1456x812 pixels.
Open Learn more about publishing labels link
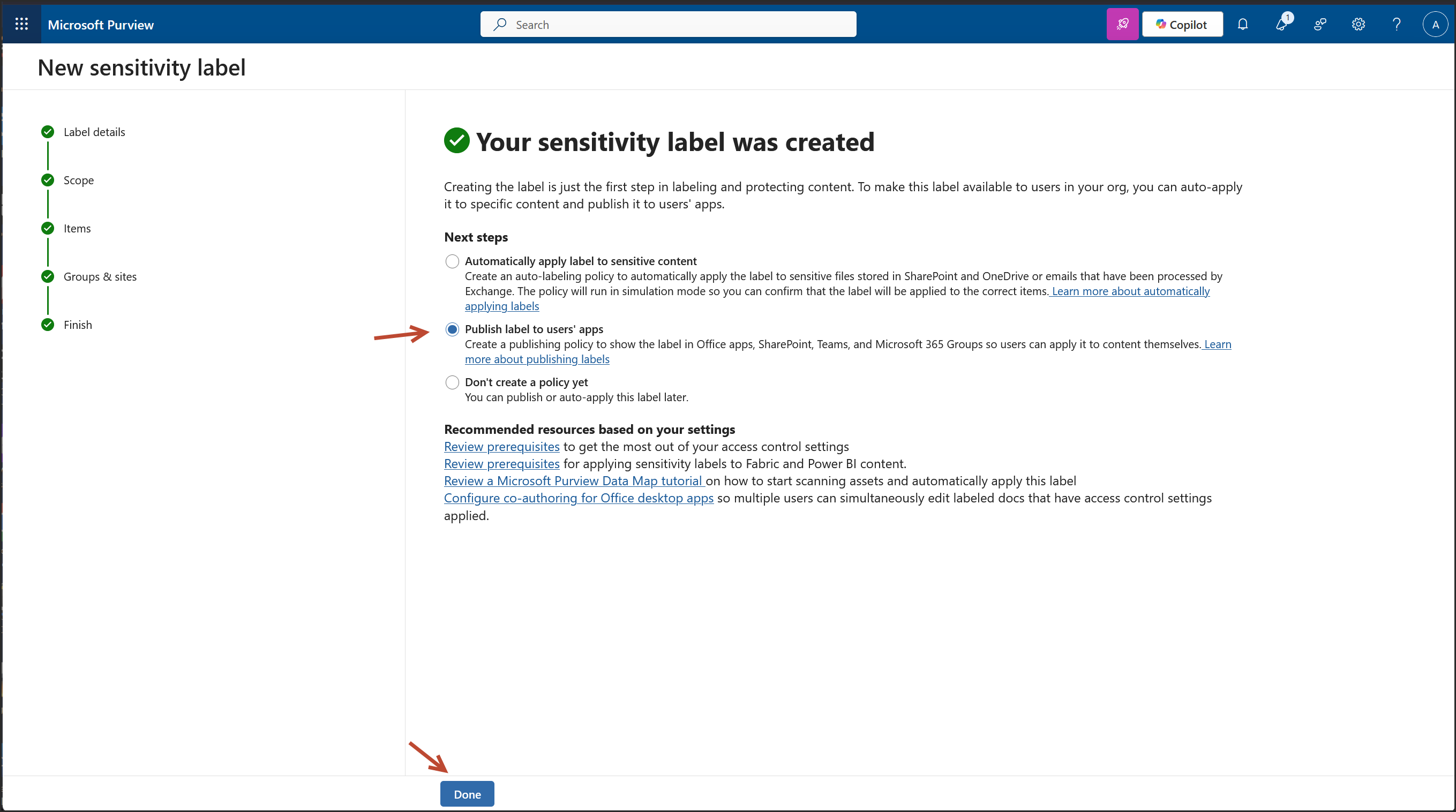536,359
